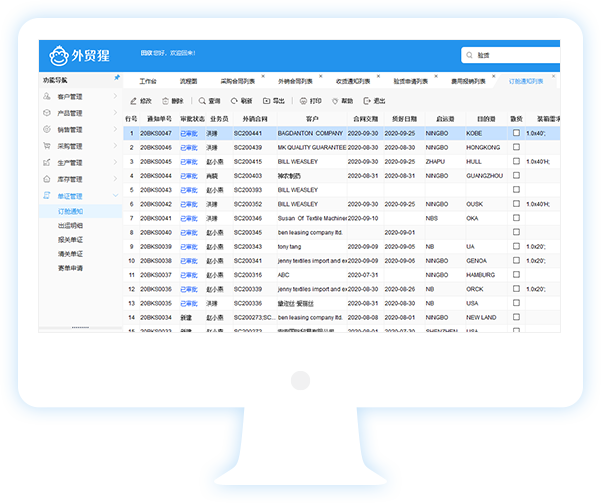Click 已审批 link in row 20BKS0038
Screen dimensions: 601x503
189,261
